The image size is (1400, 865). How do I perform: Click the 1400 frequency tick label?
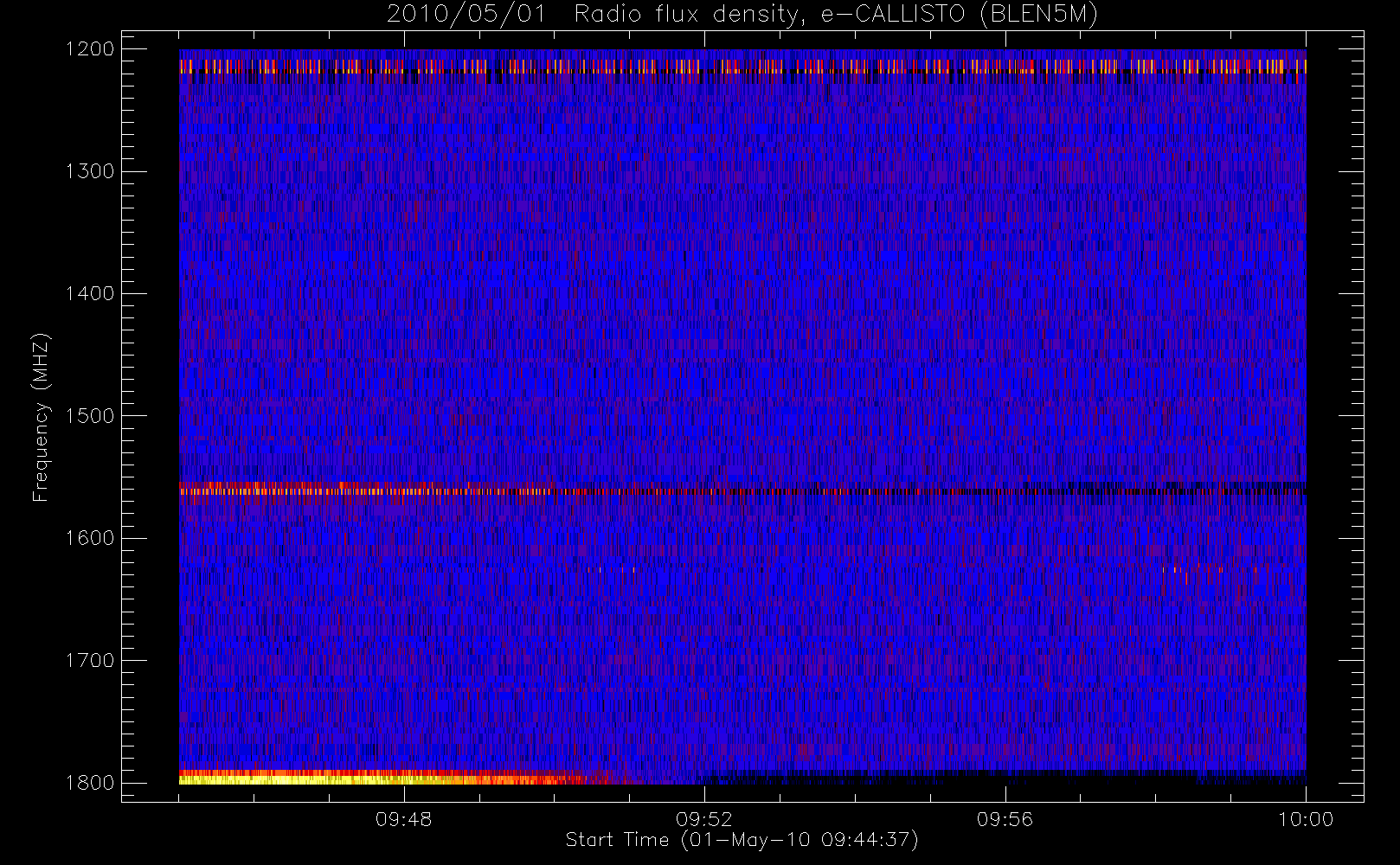[91, 293]
